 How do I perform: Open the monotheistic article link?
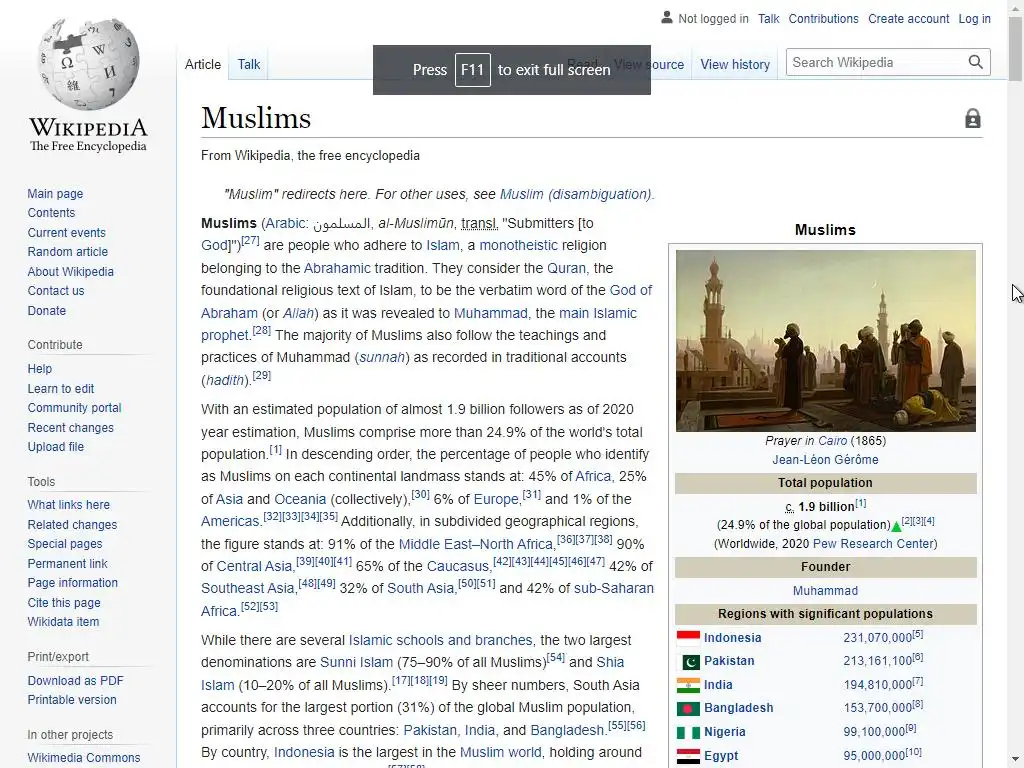click(519, 246)
